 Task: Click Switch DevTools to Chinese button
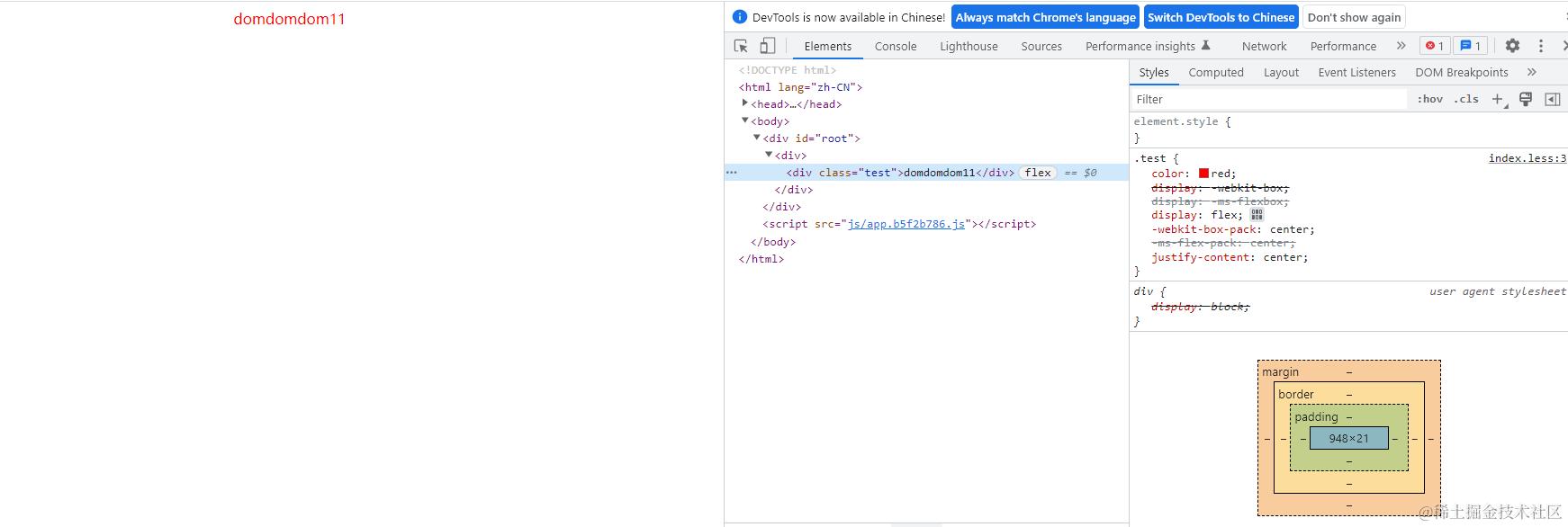coord(1221,17)
